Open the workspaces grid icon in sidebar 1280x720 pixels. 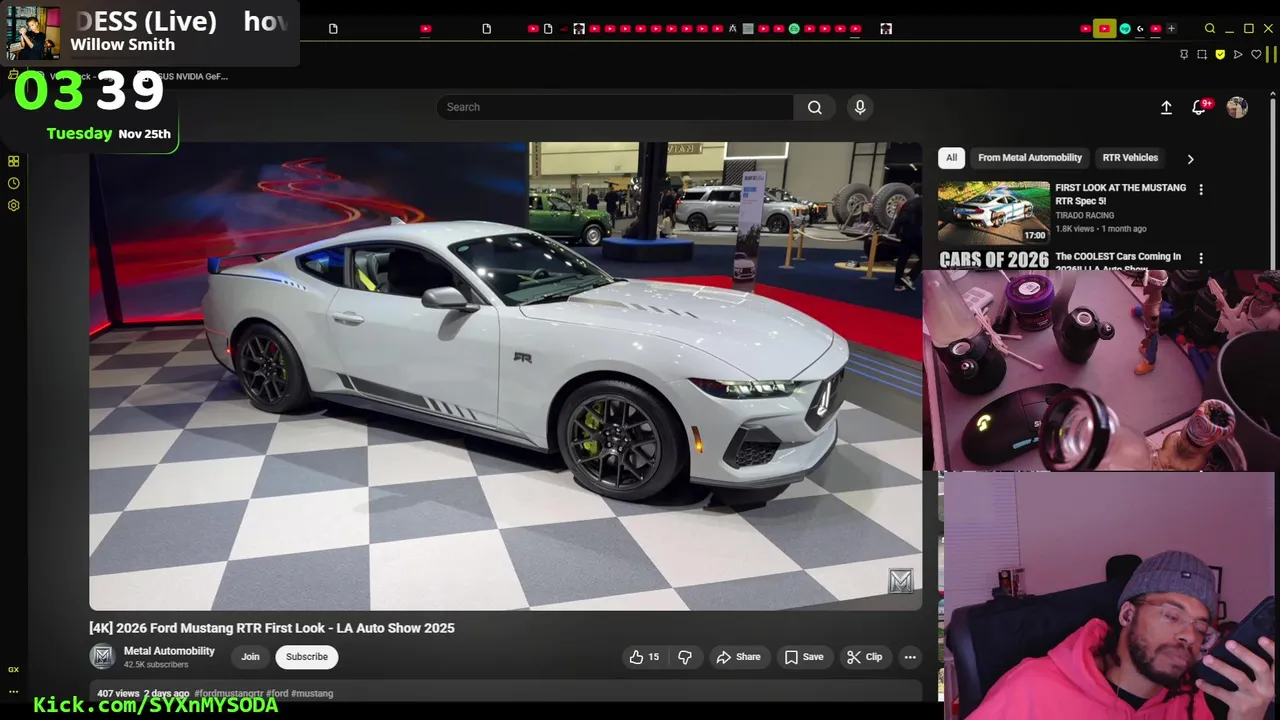13,161
